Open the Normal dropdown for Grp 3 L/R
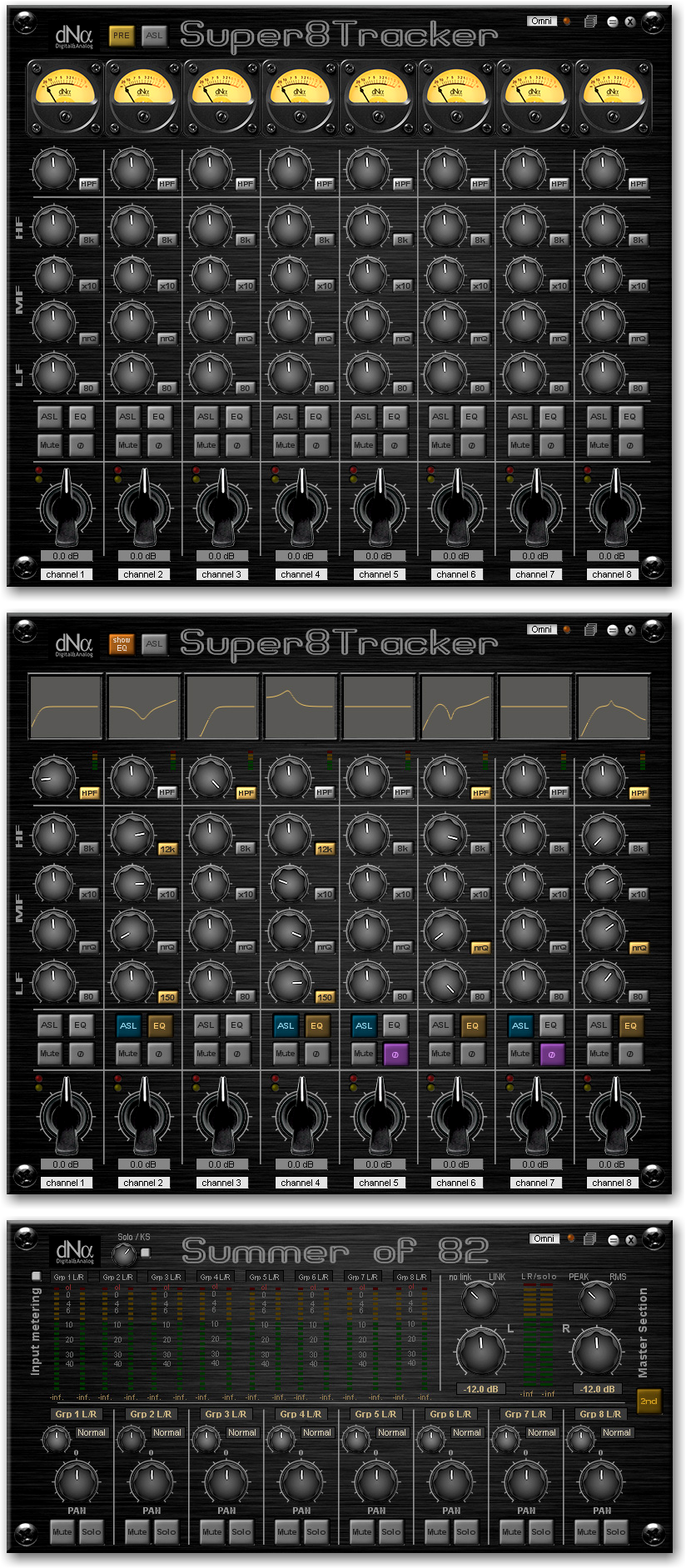 click(x=242, y=1432)
